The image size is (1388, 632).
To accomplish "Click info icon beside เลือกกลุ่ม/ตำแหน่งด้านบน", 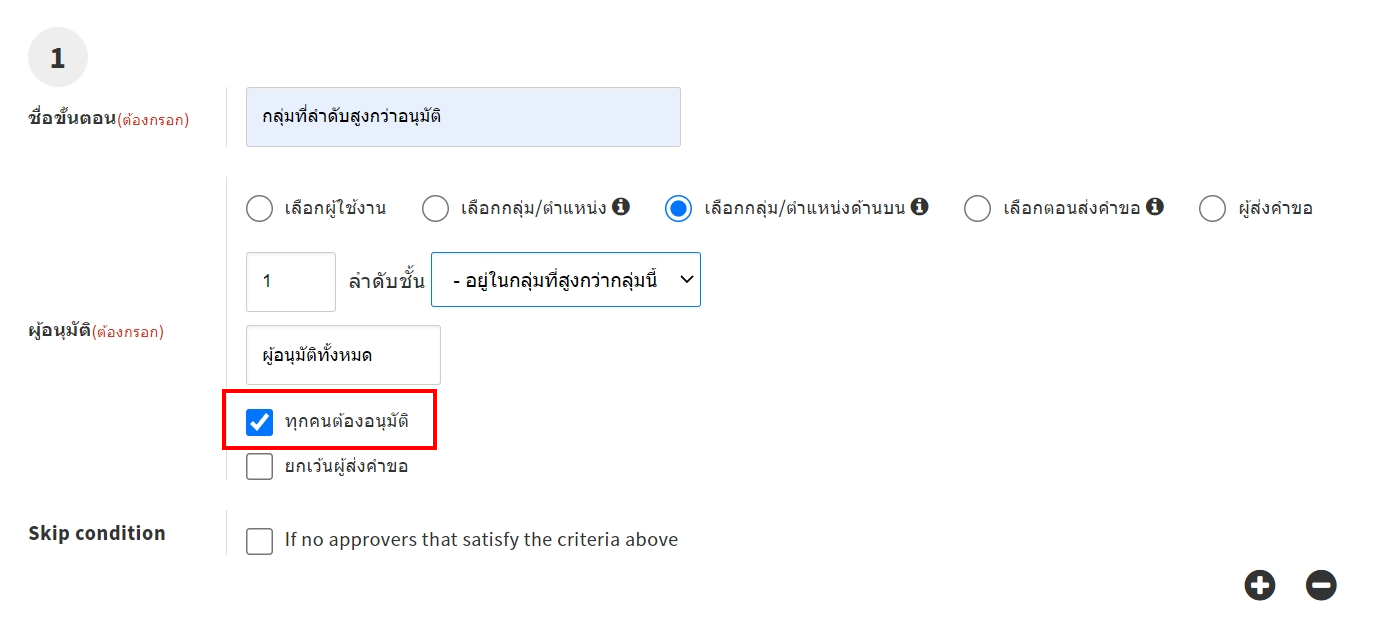I will coord(920,207).
